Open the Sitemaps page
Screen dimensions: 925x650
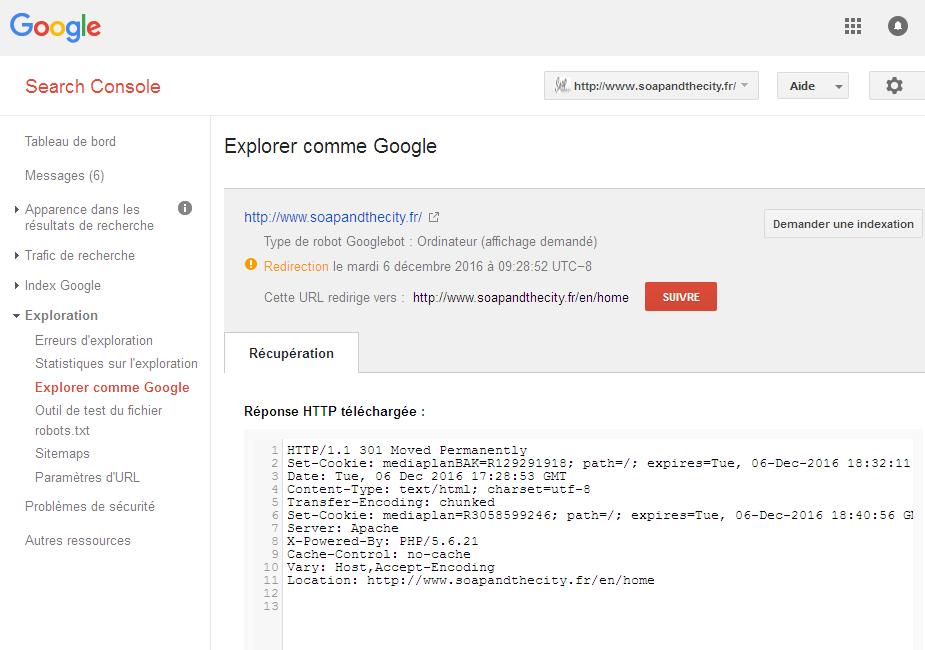click(63, 454)
